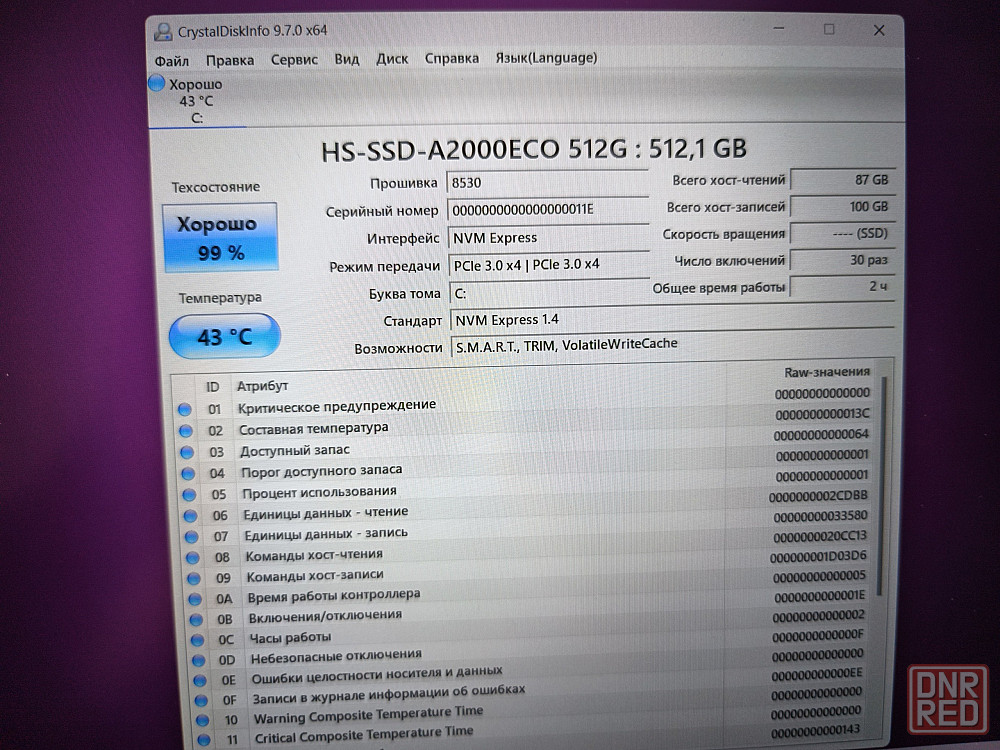This screenshot has width=1000, height=750.
Task: Click the Доступный запас attribute name
Action: [x=295, y=451]
